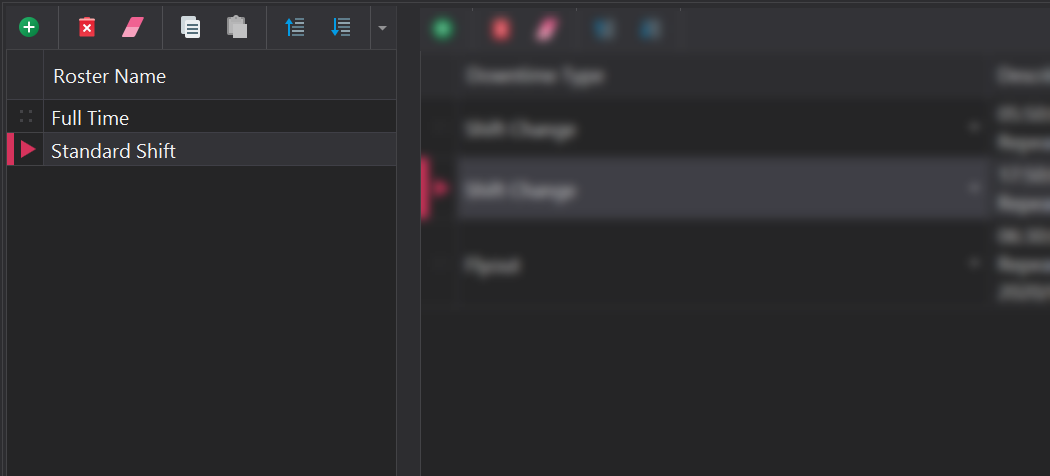This screenshot has width=1050, height=476.
Task: Delete the downtime entry using the red icon
Action: (x=500, y=29)
